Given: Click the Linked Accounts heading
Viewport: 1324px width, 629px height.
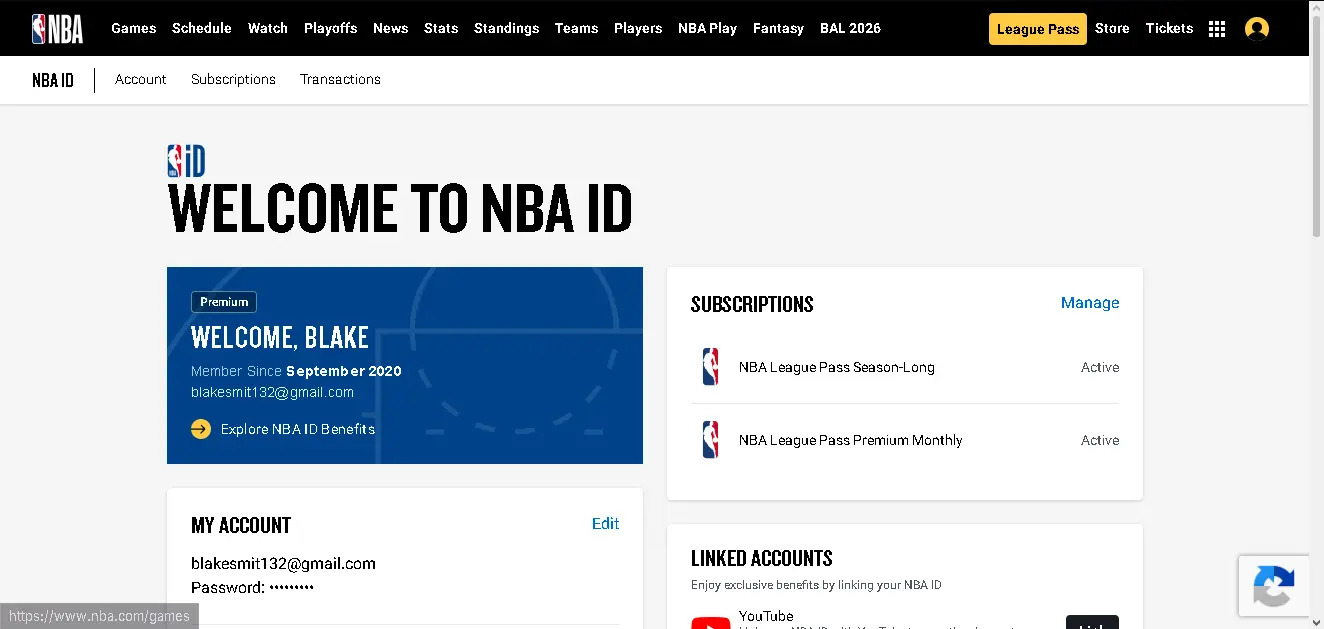Looking at the screenshot, I should (x=762, y=558).
